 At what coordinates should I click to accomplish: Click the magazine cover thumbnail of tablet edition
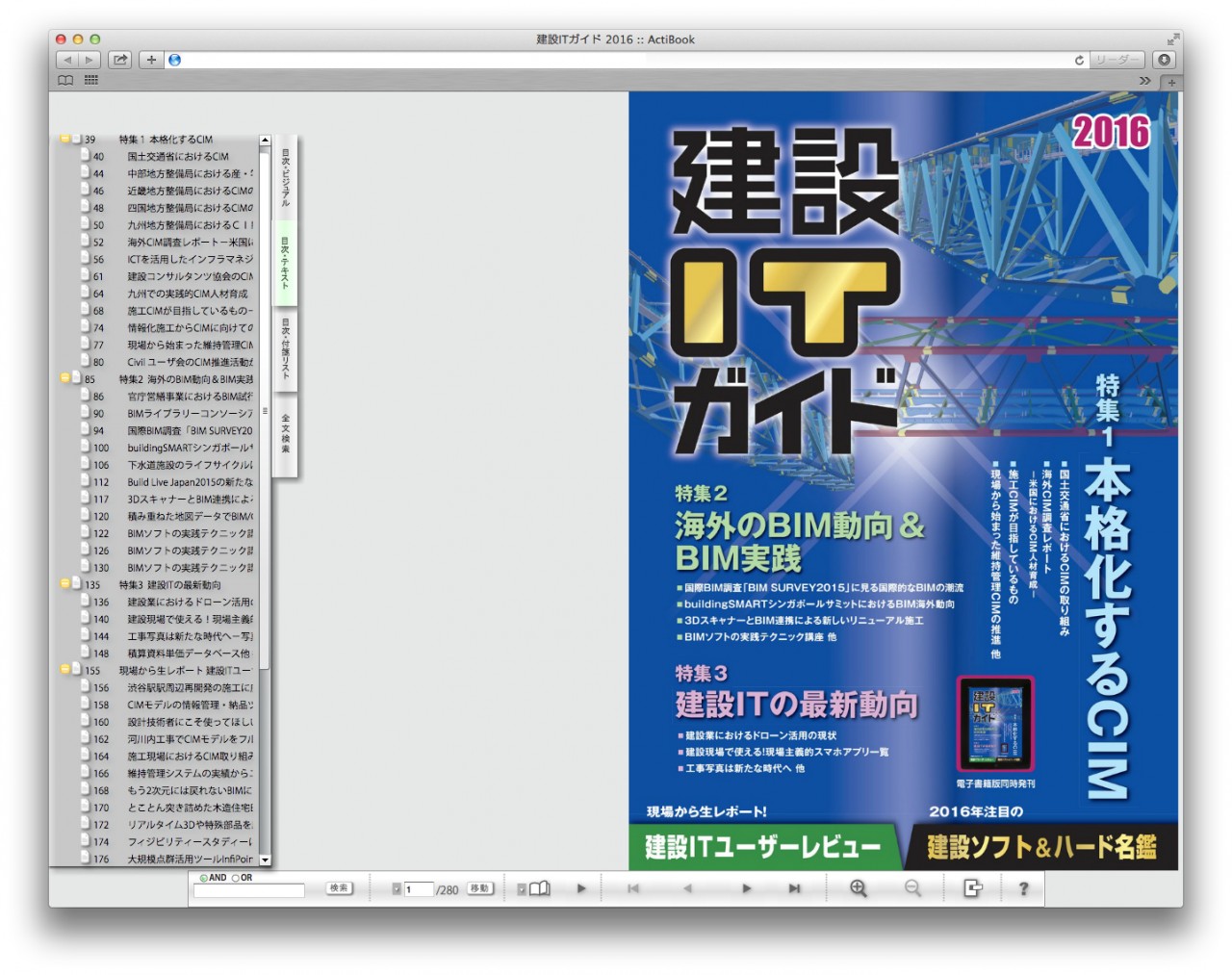click(996, 724)
